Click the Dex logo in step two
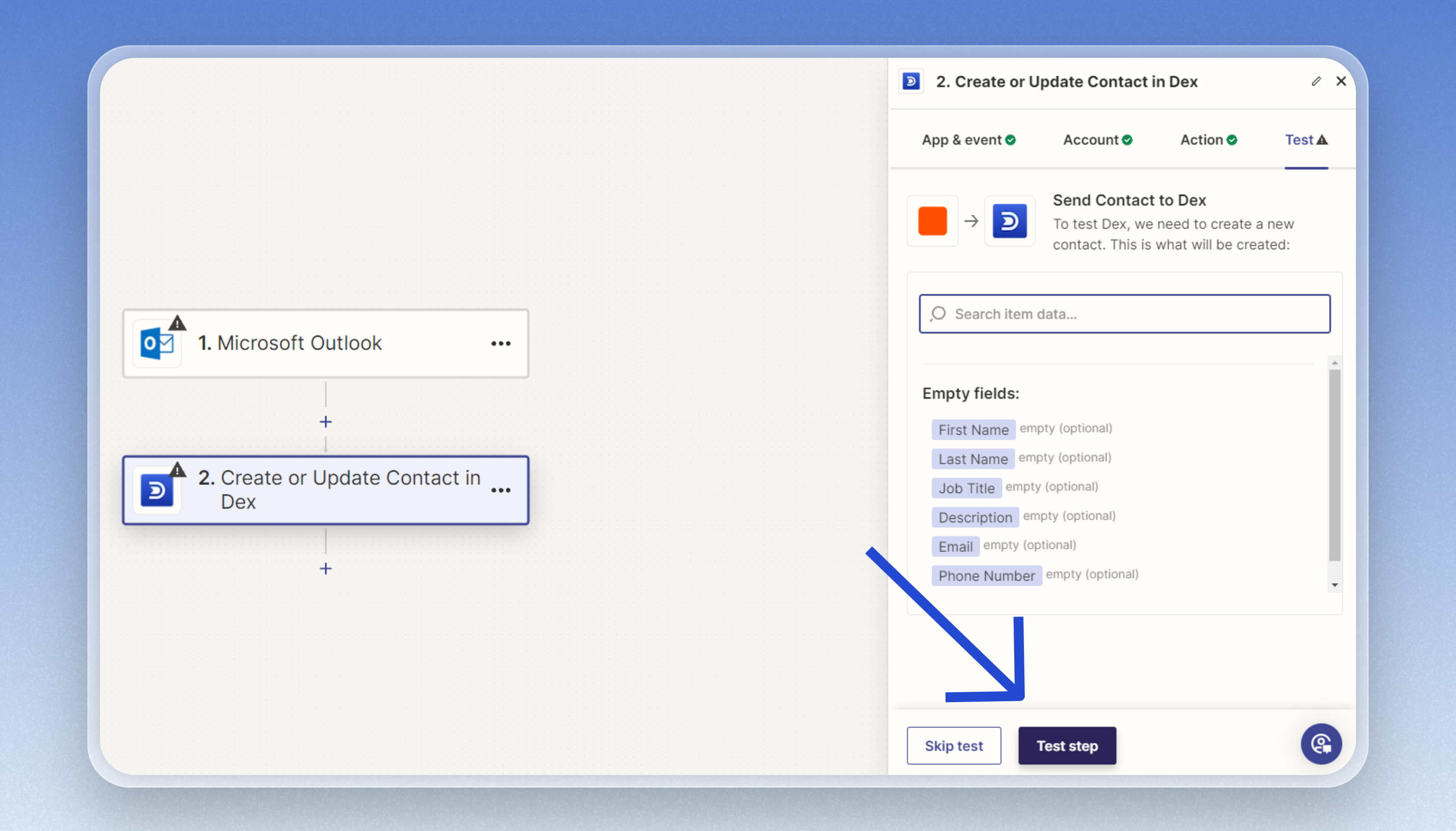 [157, 490]
